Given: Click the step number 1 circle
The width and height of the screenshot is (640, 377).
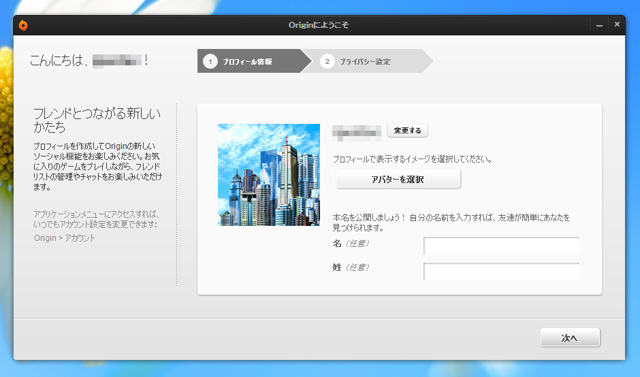Looking at the screenshot, I should (x=210, y=62).
